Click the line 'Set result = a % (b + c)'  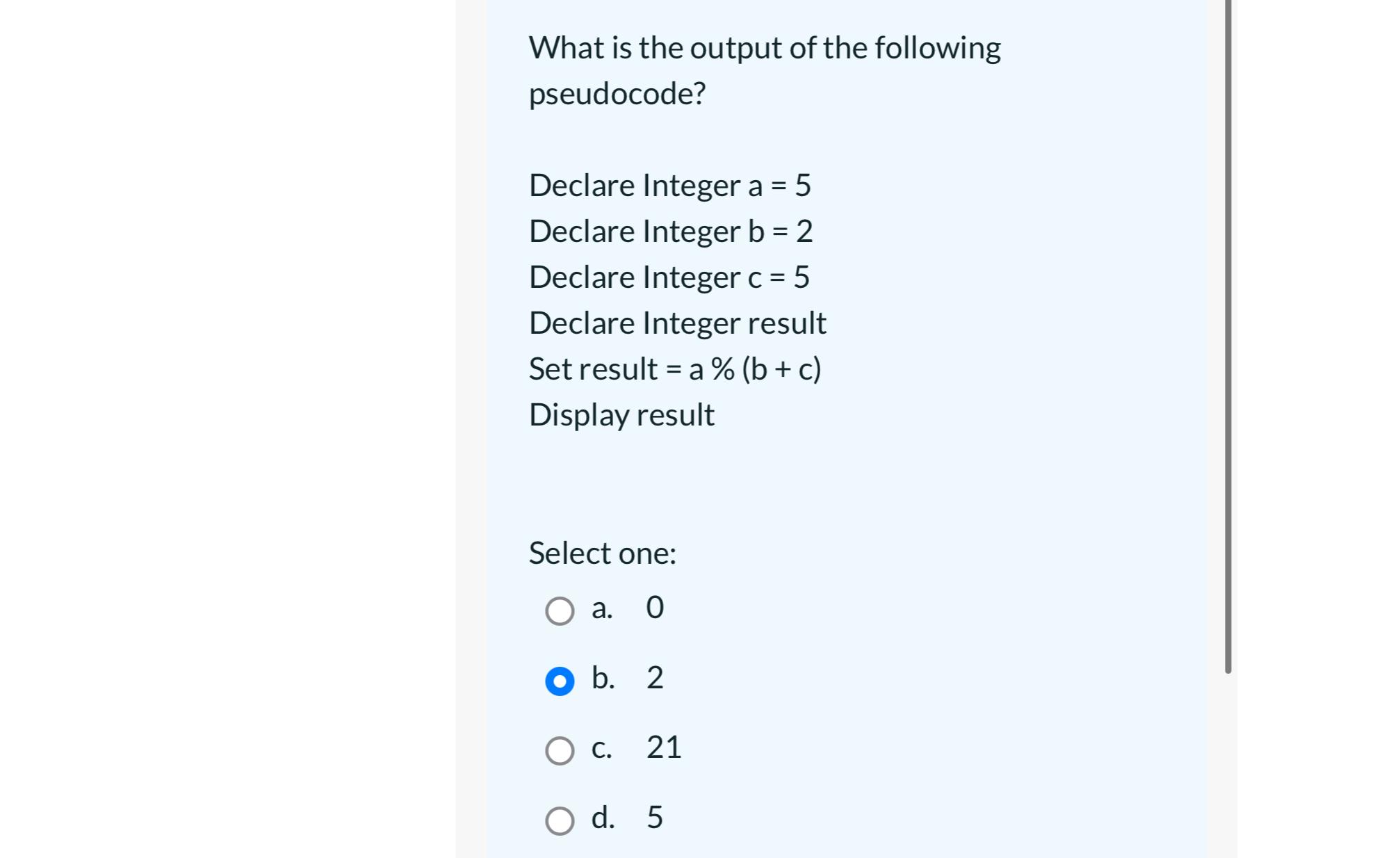pos(674,369)
